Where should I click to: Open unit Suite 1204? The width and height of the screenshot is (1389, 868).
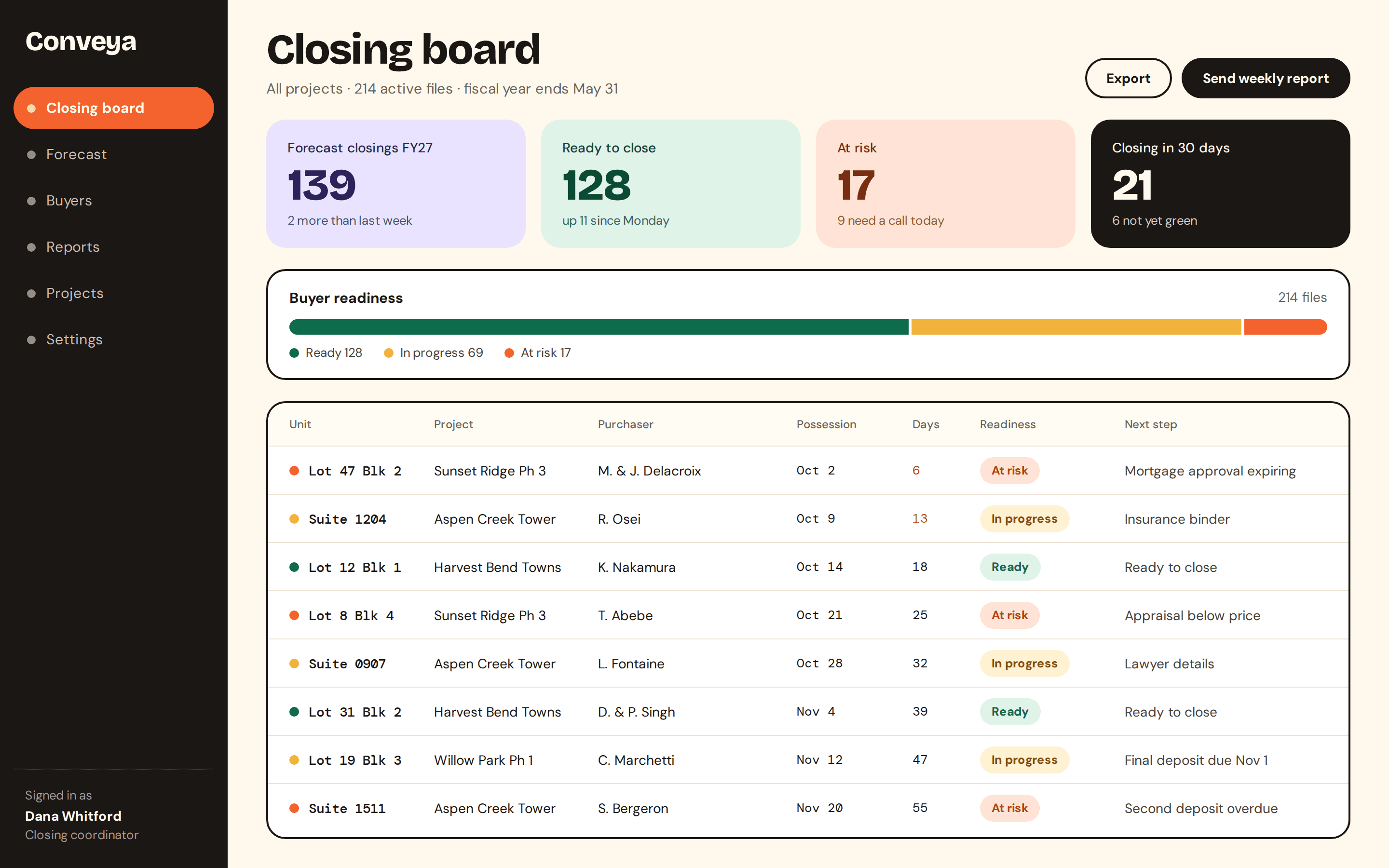pyautogui.click(x=347, y=519)
